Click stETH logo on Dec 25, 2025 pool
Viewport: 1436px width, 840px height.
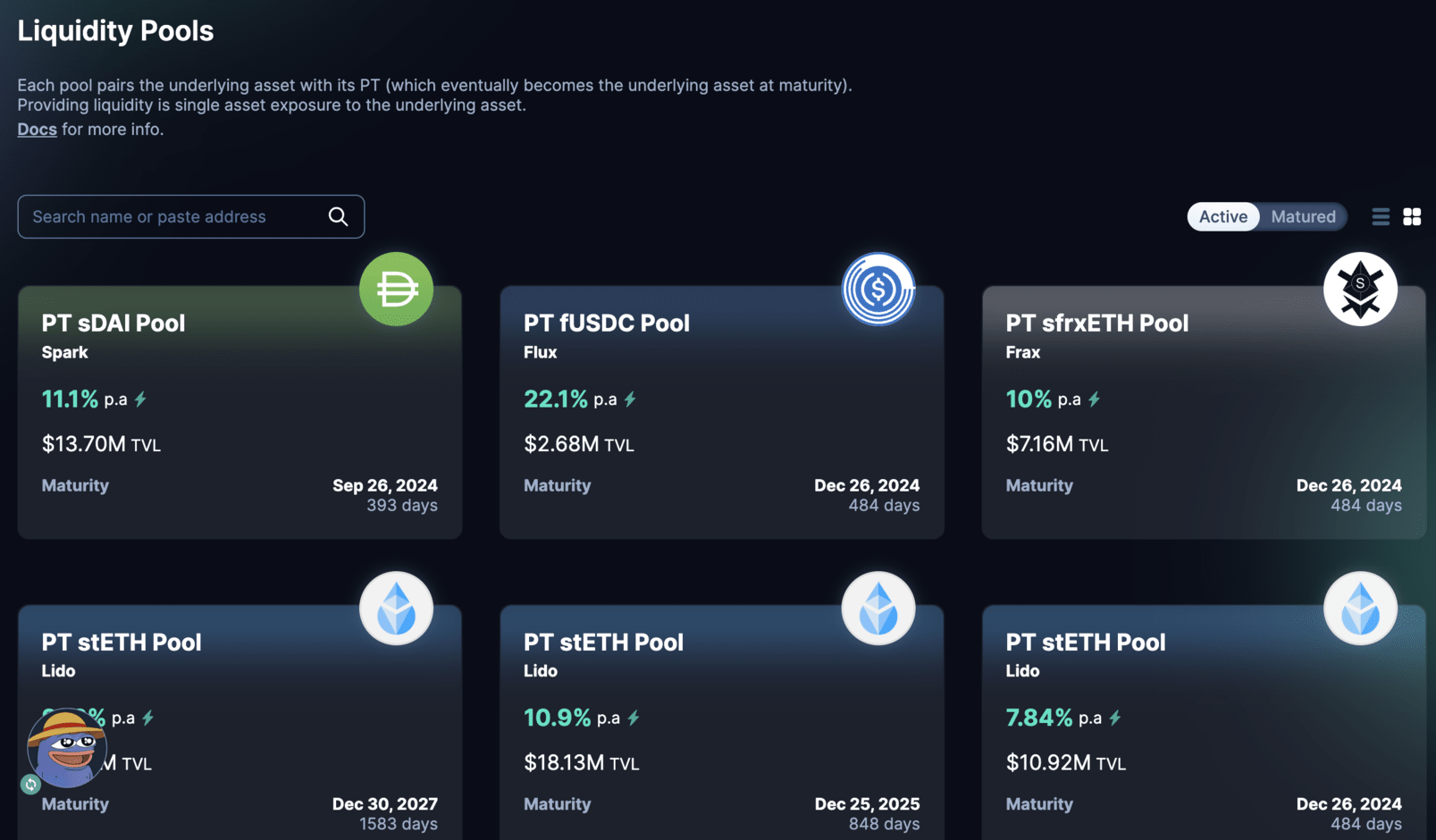(x=878, y=608)
